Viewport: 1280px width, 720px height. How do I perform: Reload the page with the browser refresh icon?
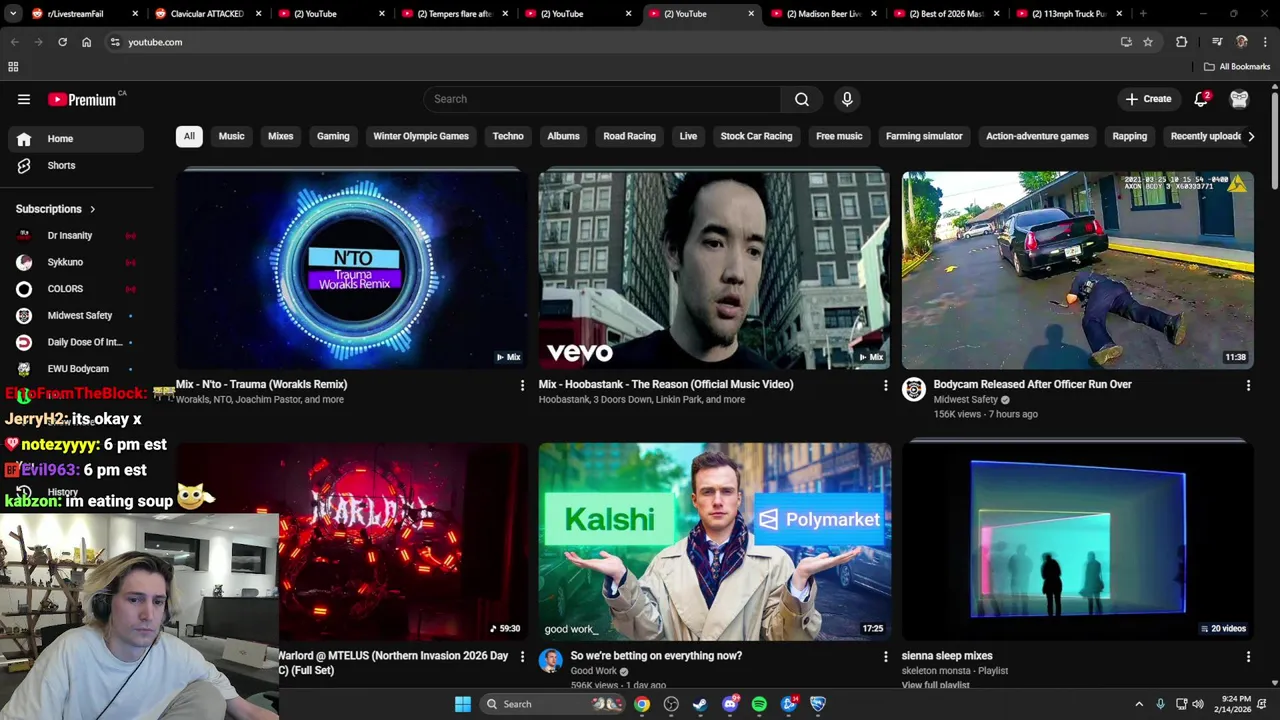pos(62,42)
